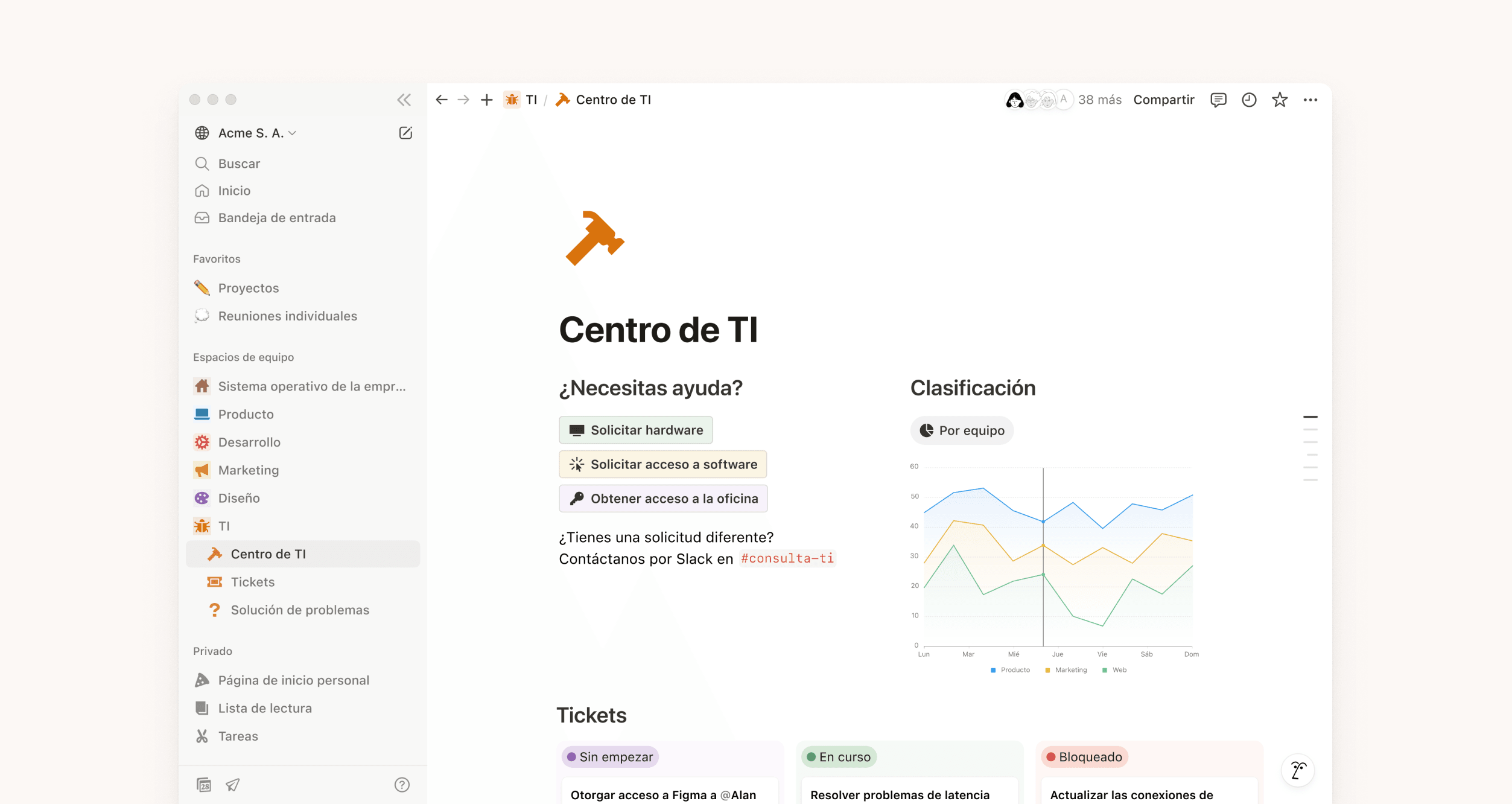Open page history clock icon
1512x804 pixels.
pos(1249,100)
